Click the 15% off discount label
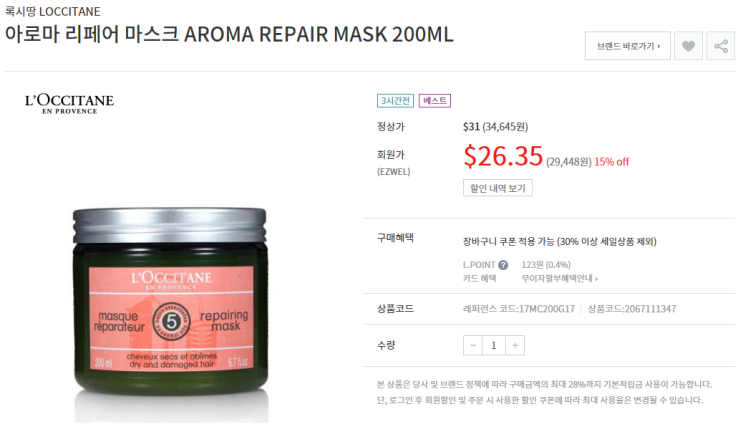The image size is (743, 427). (611, 162)
